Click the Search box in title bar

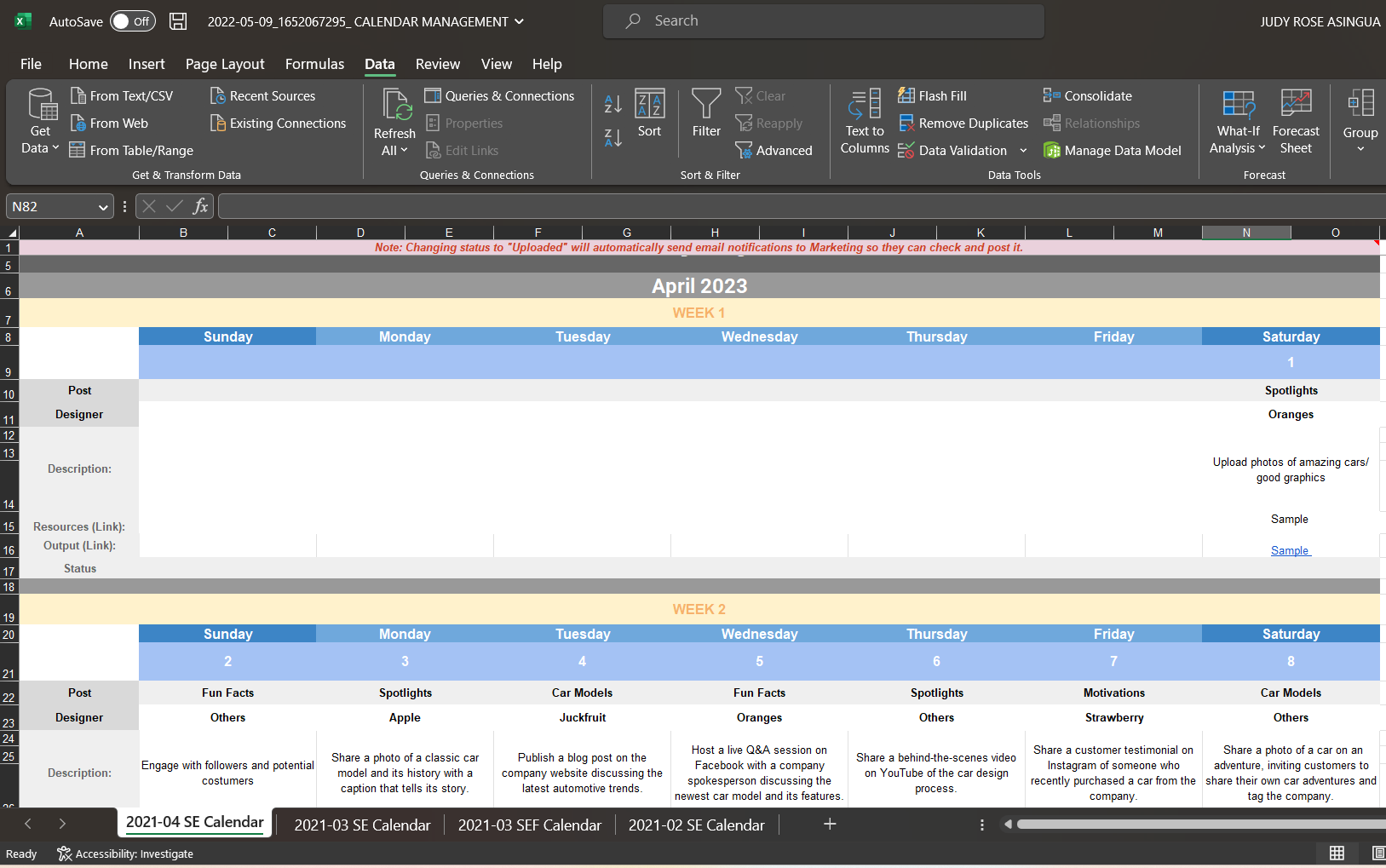click(824, 21)
